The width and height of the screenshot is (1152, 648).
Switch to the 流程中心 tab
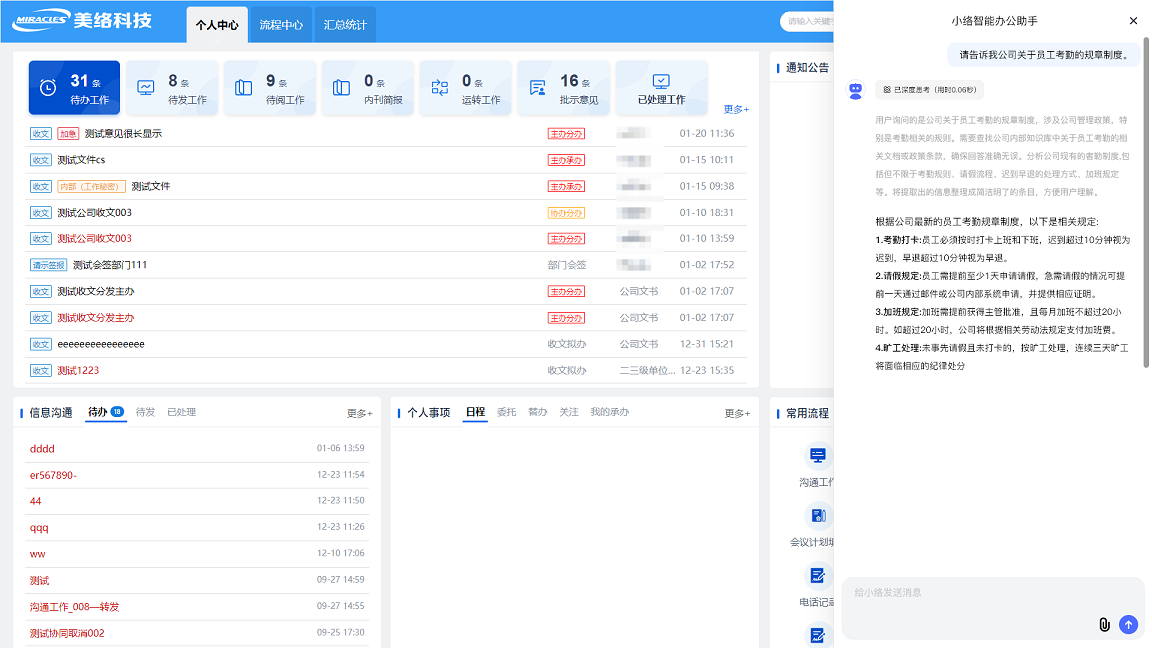280,25
